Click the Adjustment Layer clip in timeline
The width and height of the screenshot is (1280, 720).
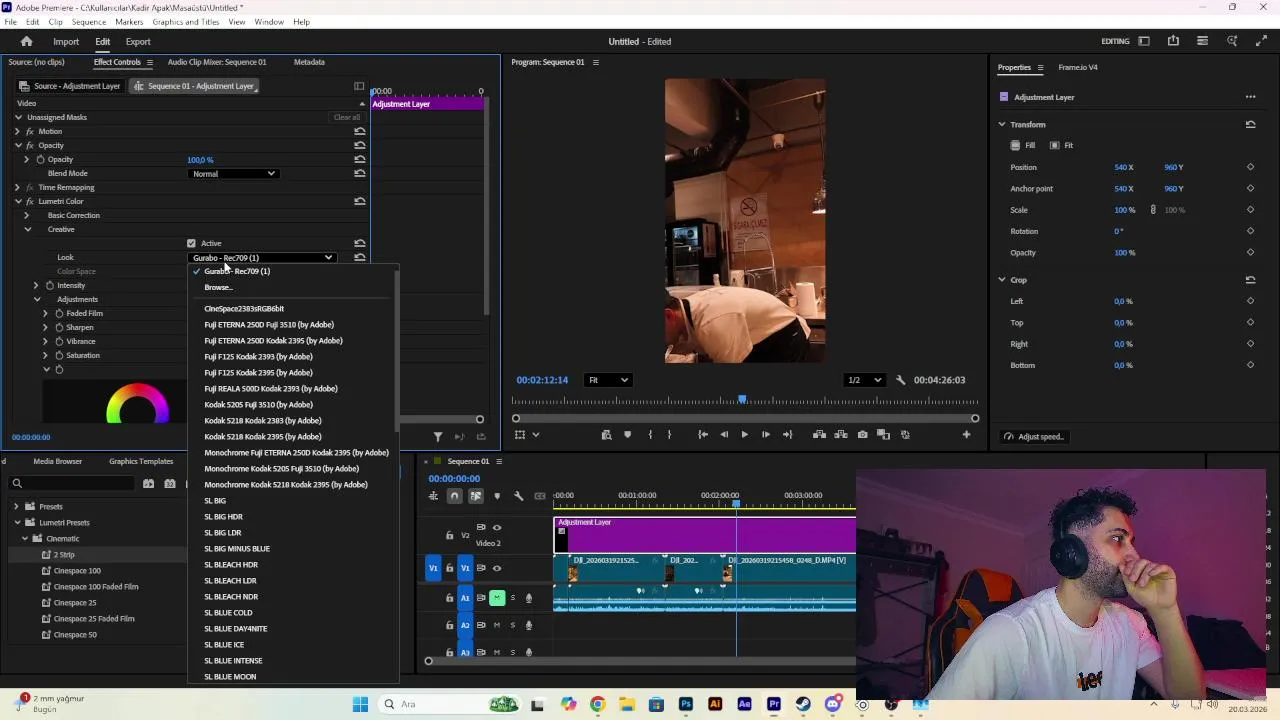pyautogui.click(x=705, y=535)
